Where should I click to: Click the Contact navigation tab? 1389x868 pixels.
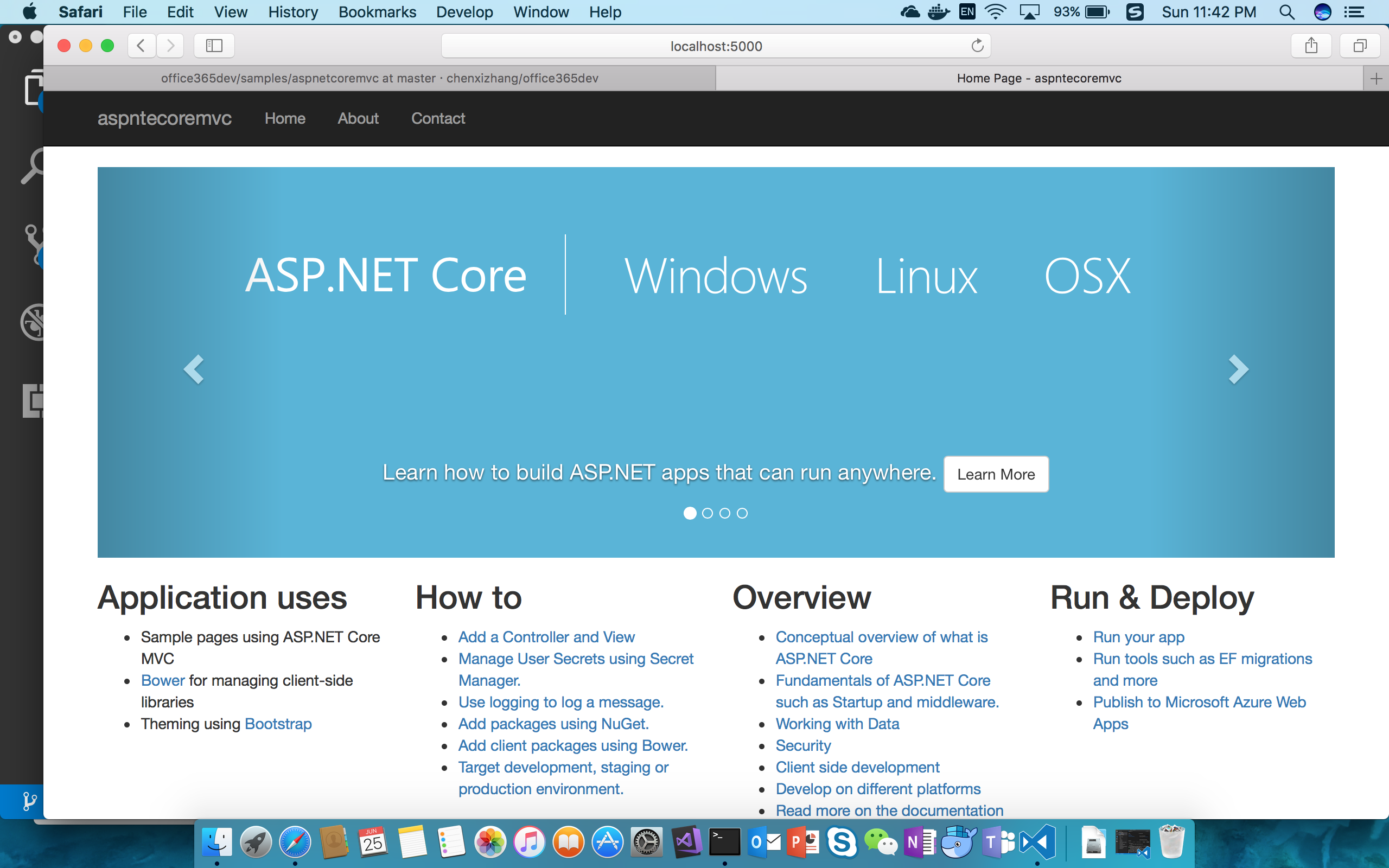point(438,118)
